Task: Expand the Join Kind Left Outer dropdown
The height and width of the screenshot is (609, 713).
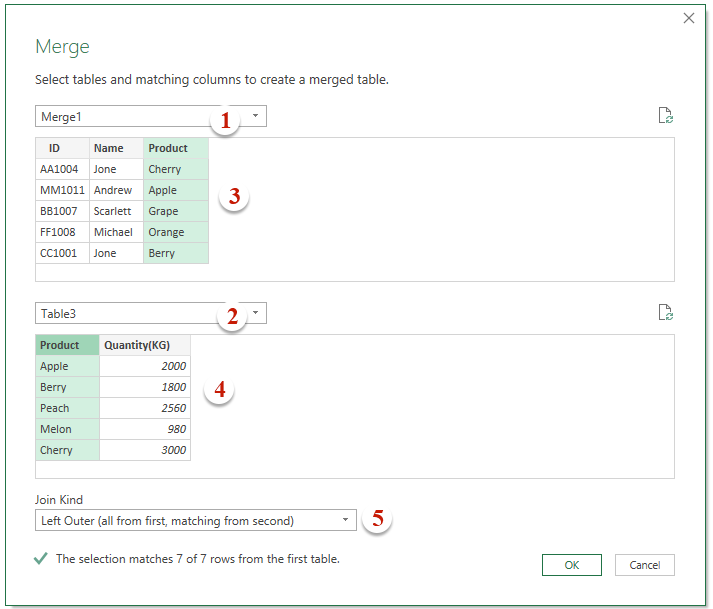Action: click(x=345, y=520)
